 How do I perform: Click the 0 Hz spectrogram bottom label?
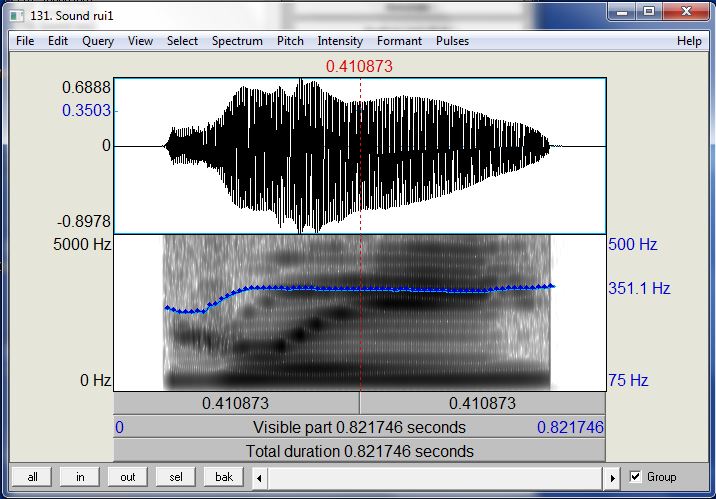tap(95, 380)
